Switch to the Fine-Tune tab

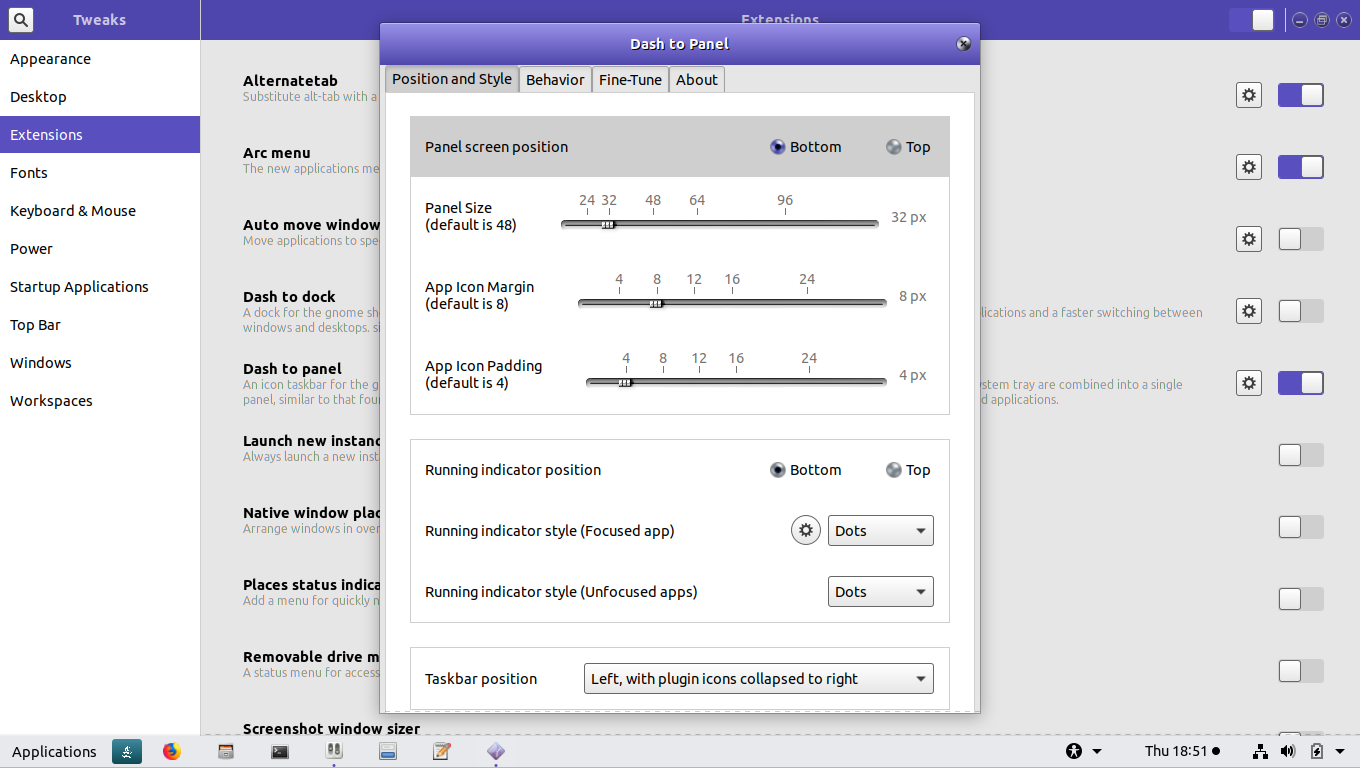click(630, 80)
